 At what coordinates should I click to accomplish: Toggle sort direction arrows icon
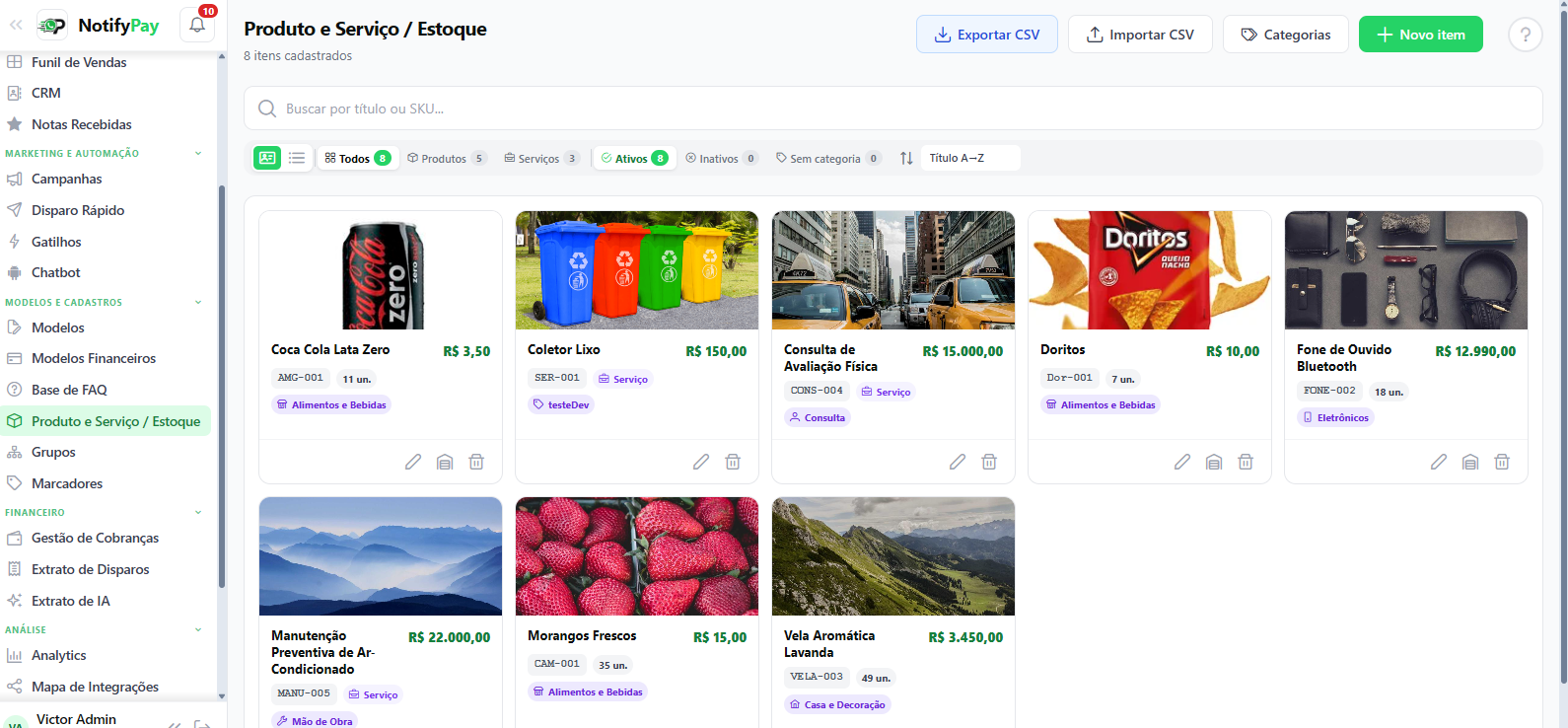tap(906, 158)
